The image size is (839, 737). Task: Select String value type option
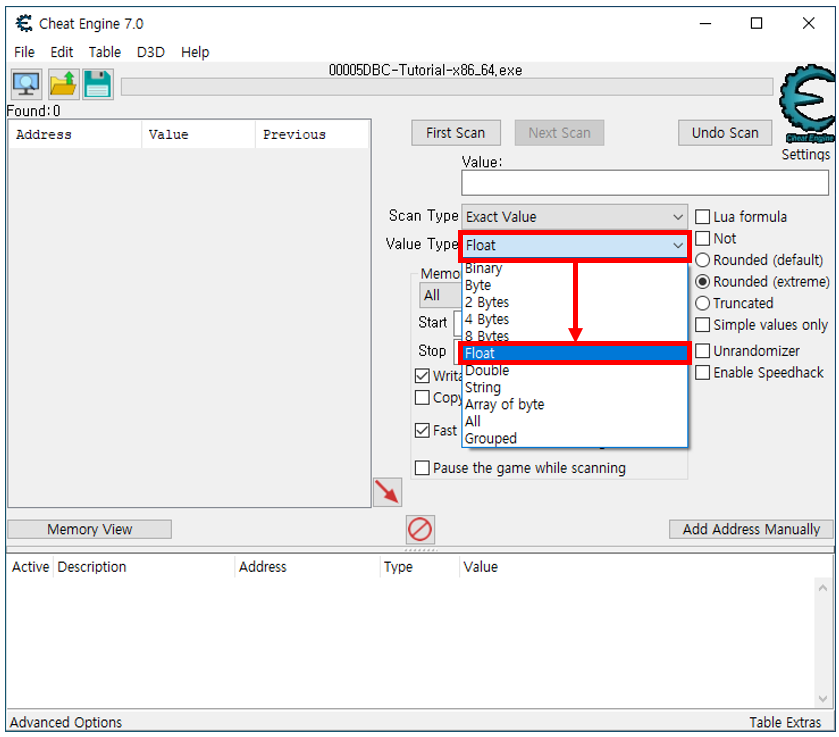point(574,388)
